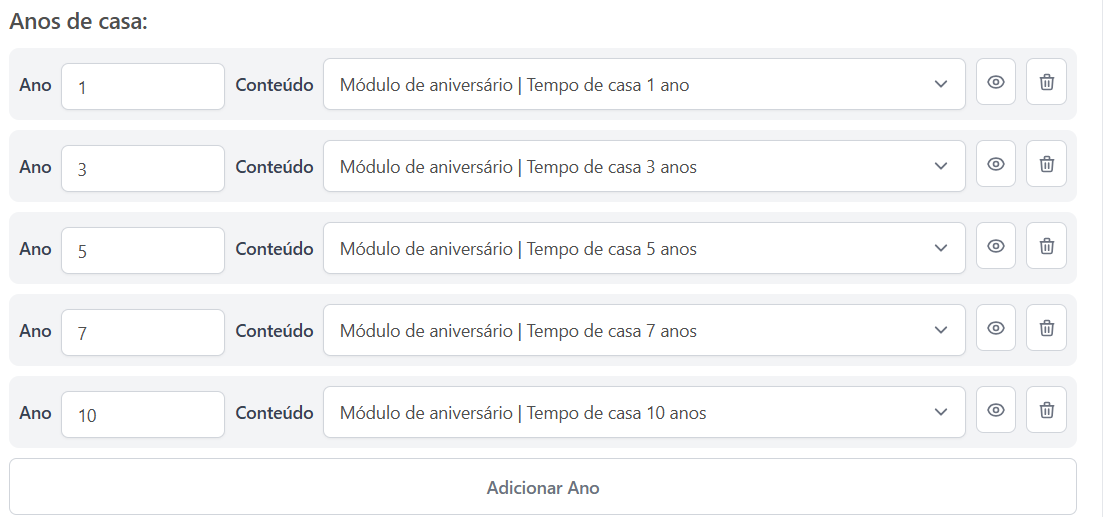Image resolution: width=1115 pixels, height=517 pixels.
Task: Open Conteúdo dropdown for 1 ano
Action: pos(643,85)
